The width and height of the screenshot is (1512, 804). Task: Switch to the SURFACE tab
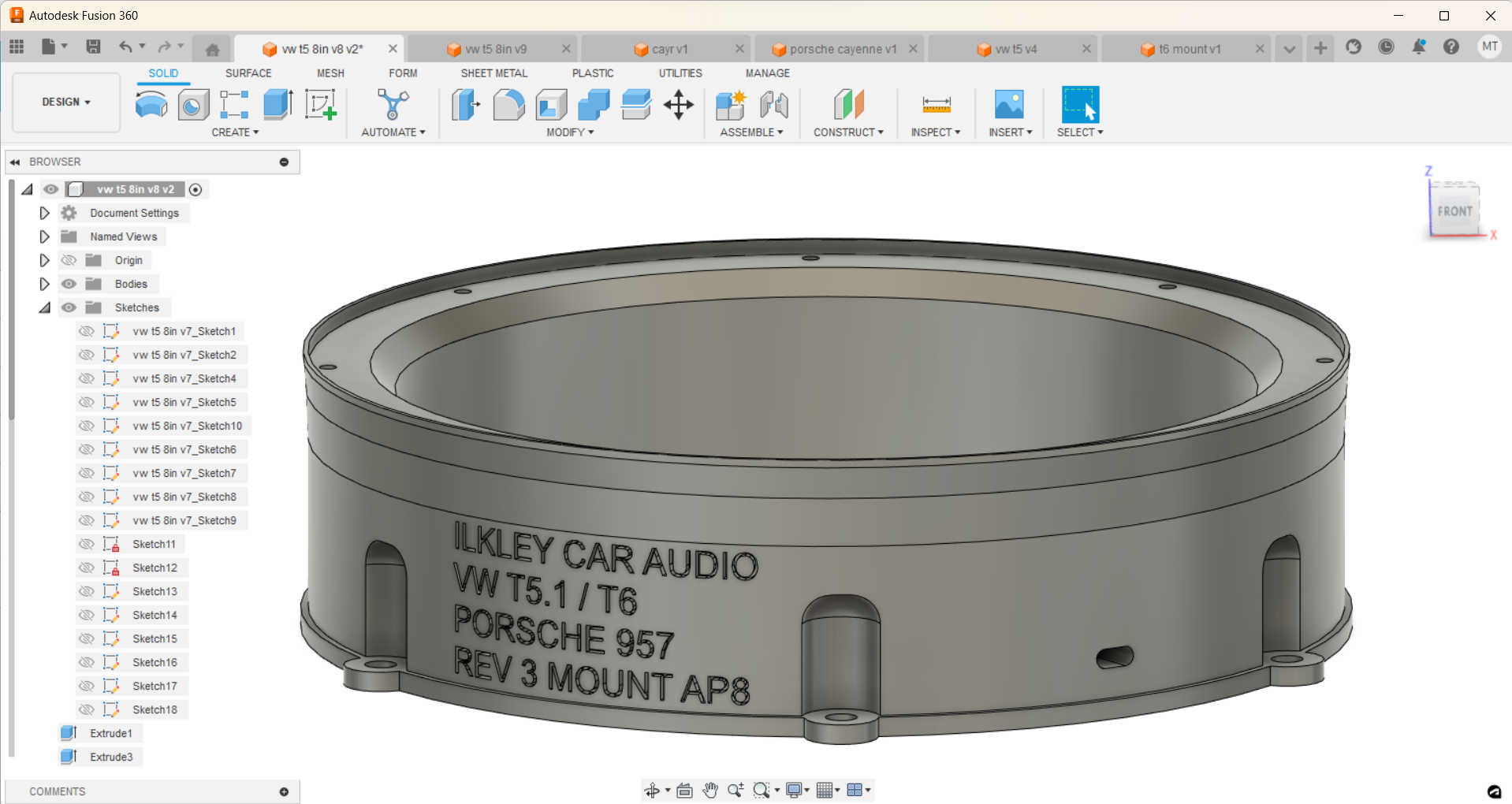click(x=248, y=73)
